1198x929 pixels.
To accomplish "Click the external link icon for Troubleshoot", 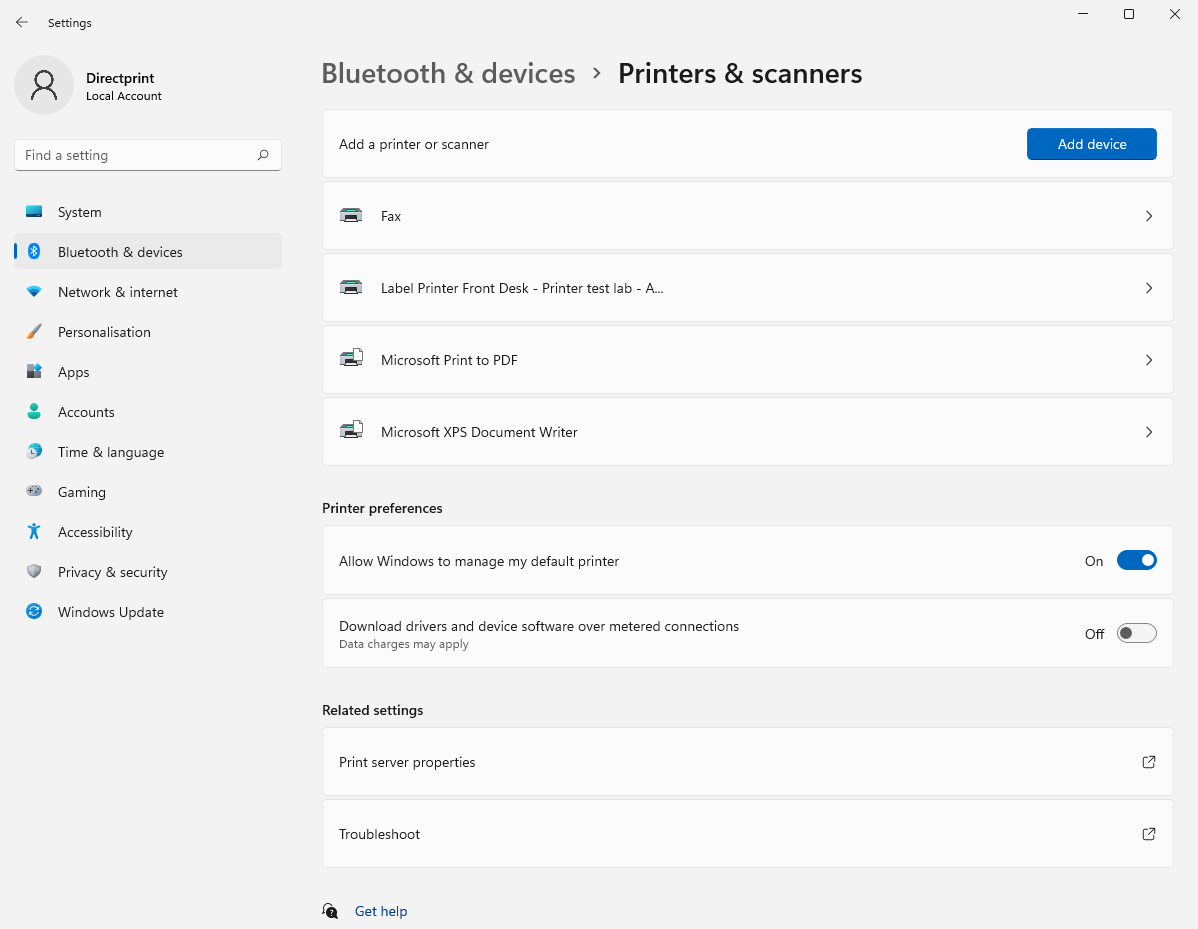I will pos(1148,834).
